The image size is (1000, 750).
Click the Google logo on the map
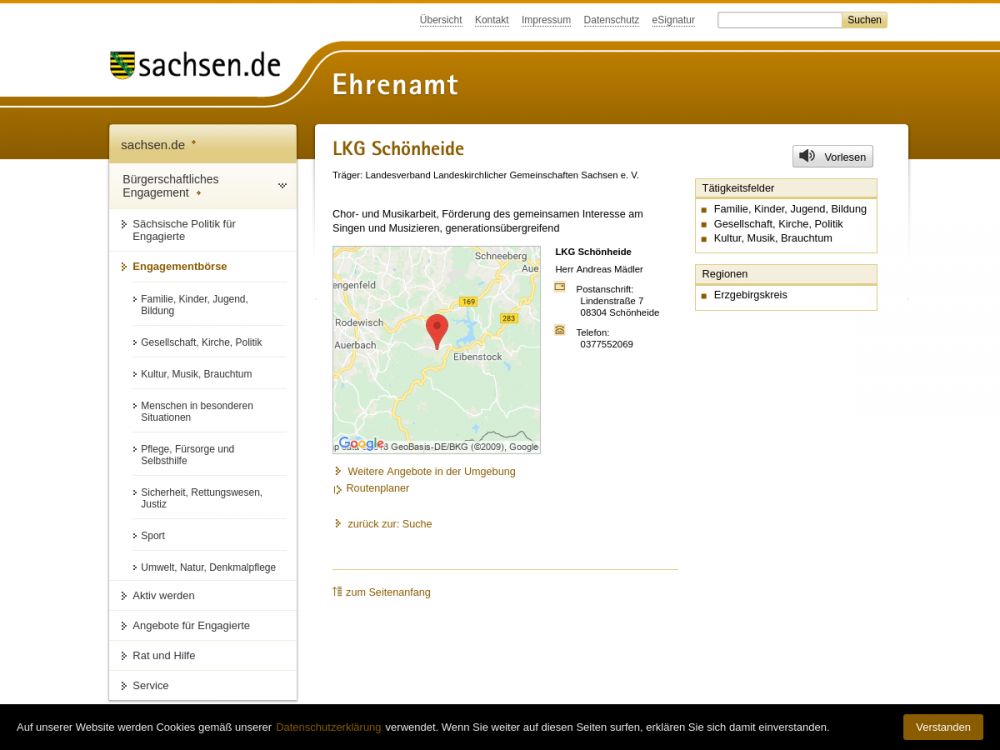(x=361, y=443)
